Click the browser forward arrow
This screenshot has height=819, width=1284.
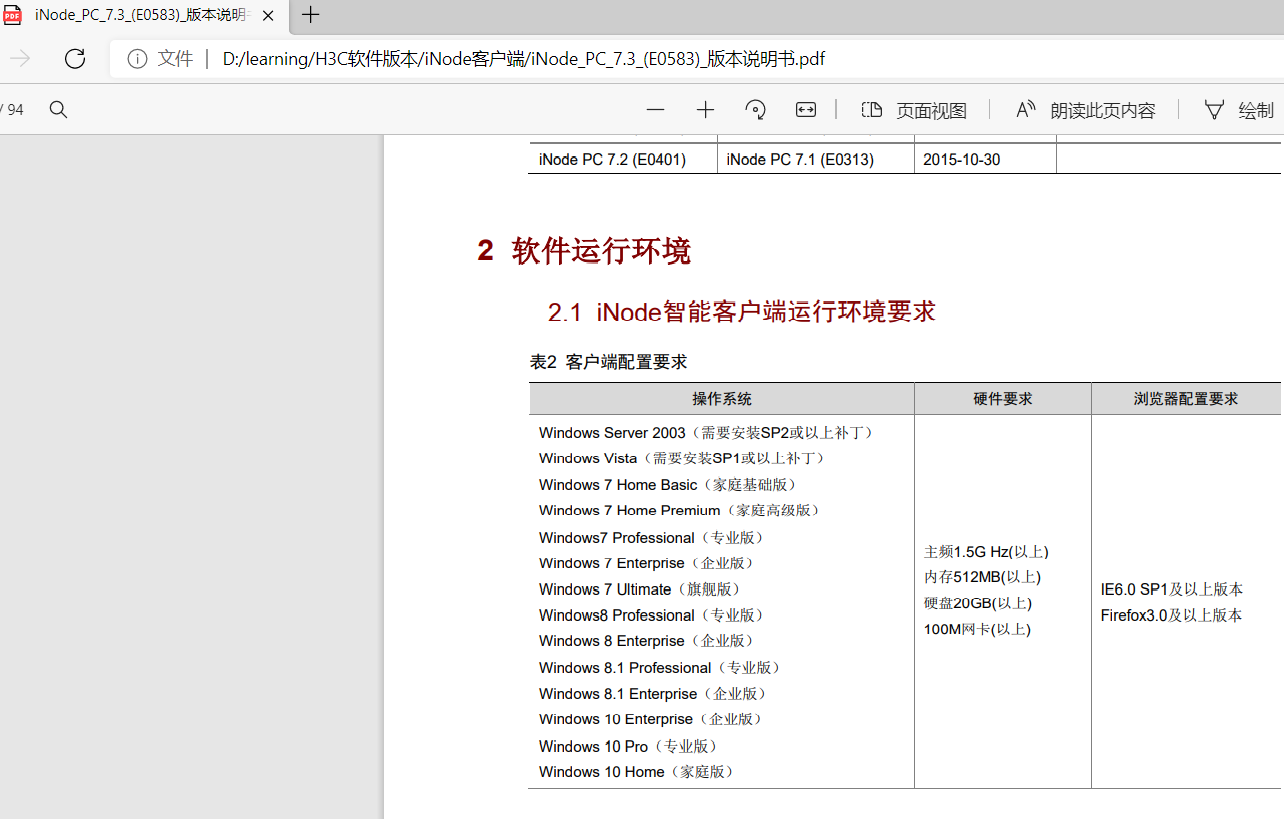pos(20,59)
